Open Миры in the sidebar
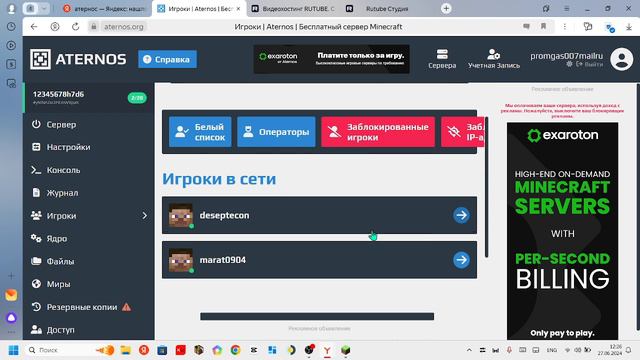640x360 pixels. (x=51, y=284)
